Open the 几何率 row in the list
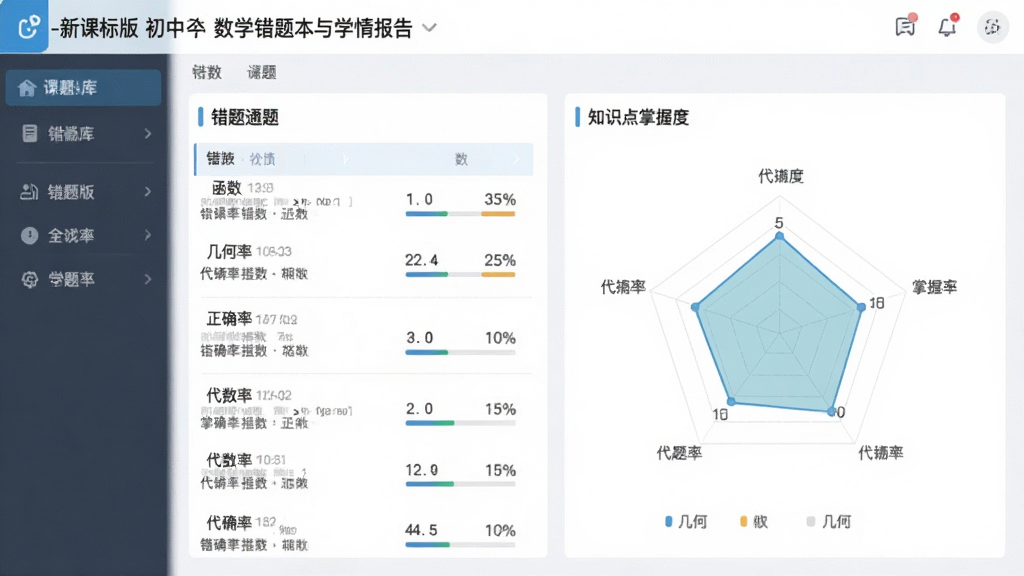This screenshot has width=1024, height=576. [364, 262]
